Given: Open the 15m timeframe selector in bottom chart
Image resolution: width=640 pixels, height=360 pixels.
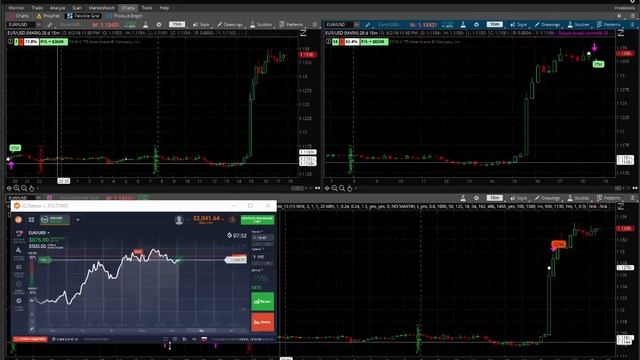Looking at the screenshot, I should point(494,198).
